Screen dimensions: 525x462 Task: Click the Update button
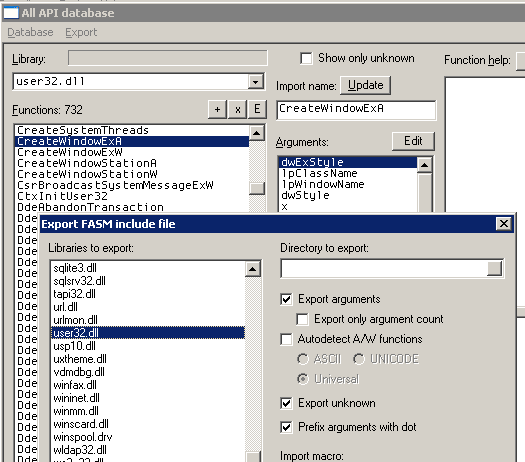[365, 85]
